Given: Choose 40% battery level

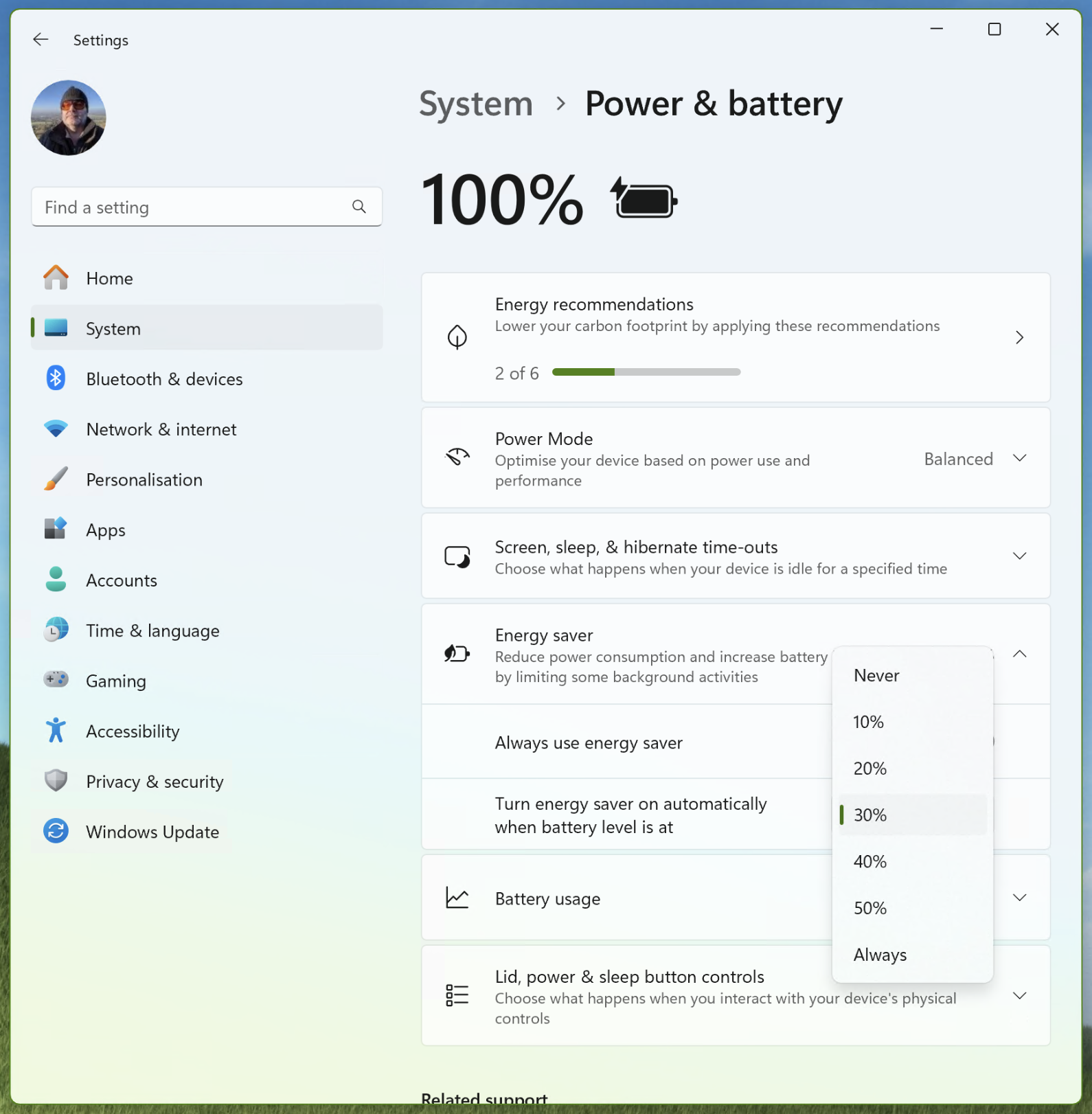Looking at the screenshot, I should click(x=913, y=862).
